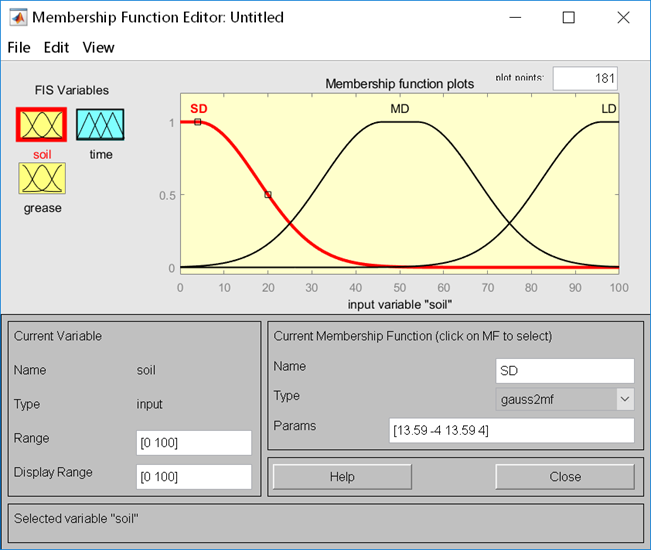Image resolution: width=651 pixels, height=550 pixels.
Task: Click the SD curve handle at membership 0.5
Action: (x=268, y=194)
